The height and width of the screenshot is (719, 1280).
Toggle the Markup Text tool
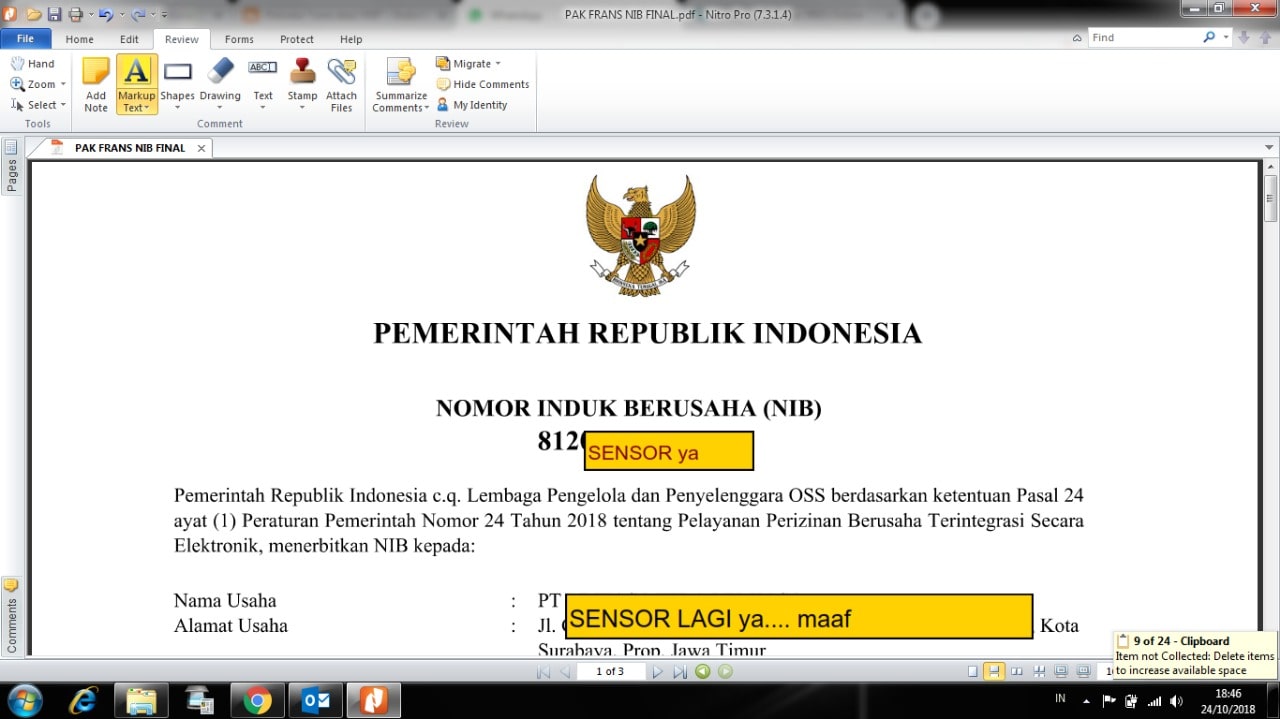click(x=137, y=84)
